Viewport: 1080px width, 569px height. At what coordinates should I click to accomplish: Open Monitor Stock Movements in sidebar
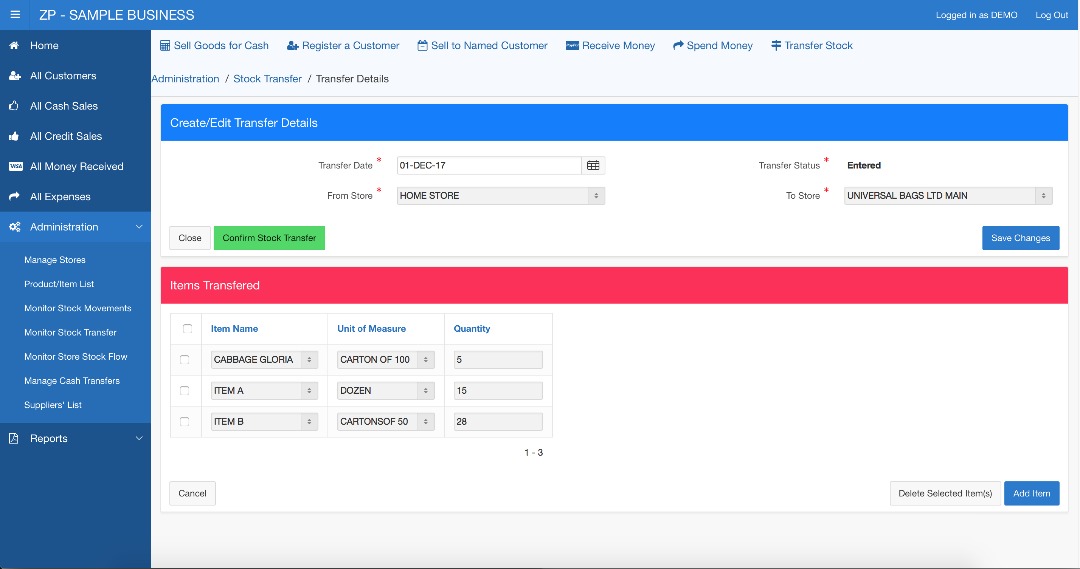pos(78,308)
